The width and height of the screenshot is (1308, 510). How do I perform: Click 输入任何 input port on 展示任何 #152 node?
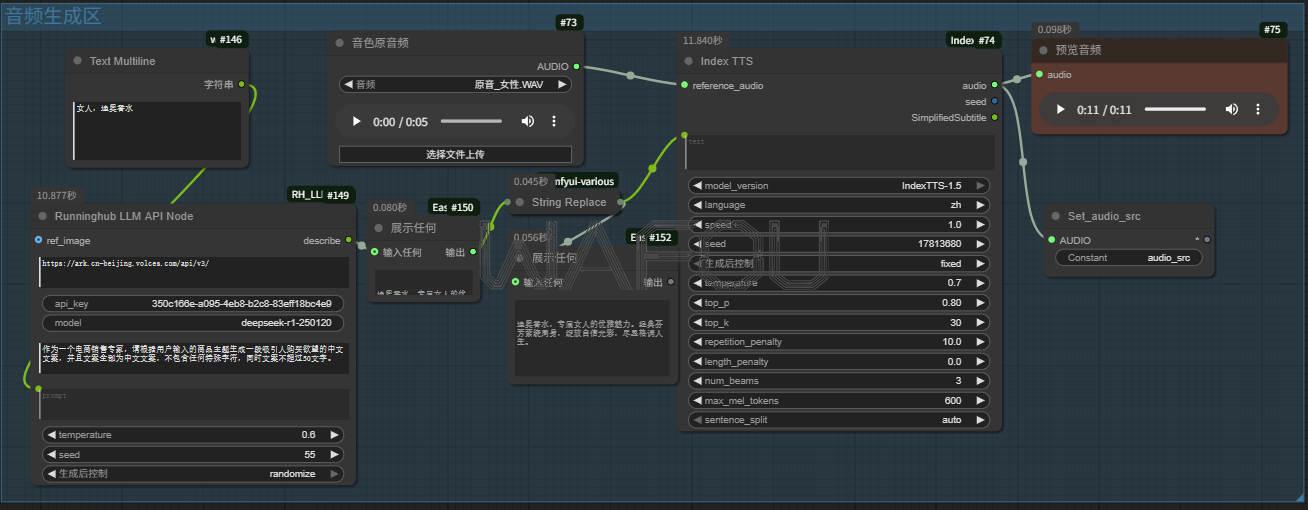(515, 282)
